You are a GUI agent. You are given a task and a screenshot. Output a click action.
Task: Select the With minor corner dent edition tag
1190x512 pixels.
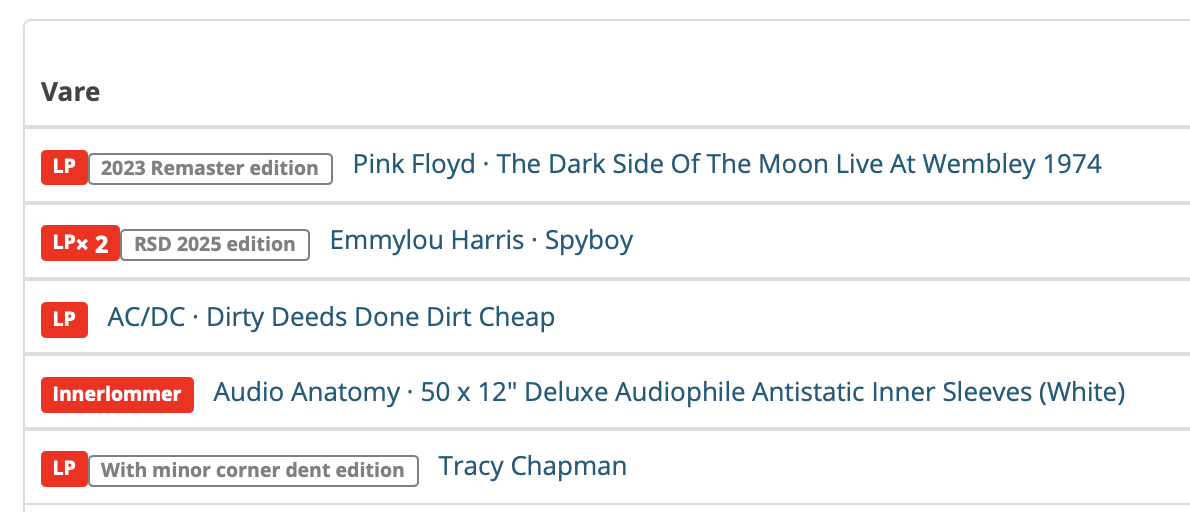click(x=253, y=470)
